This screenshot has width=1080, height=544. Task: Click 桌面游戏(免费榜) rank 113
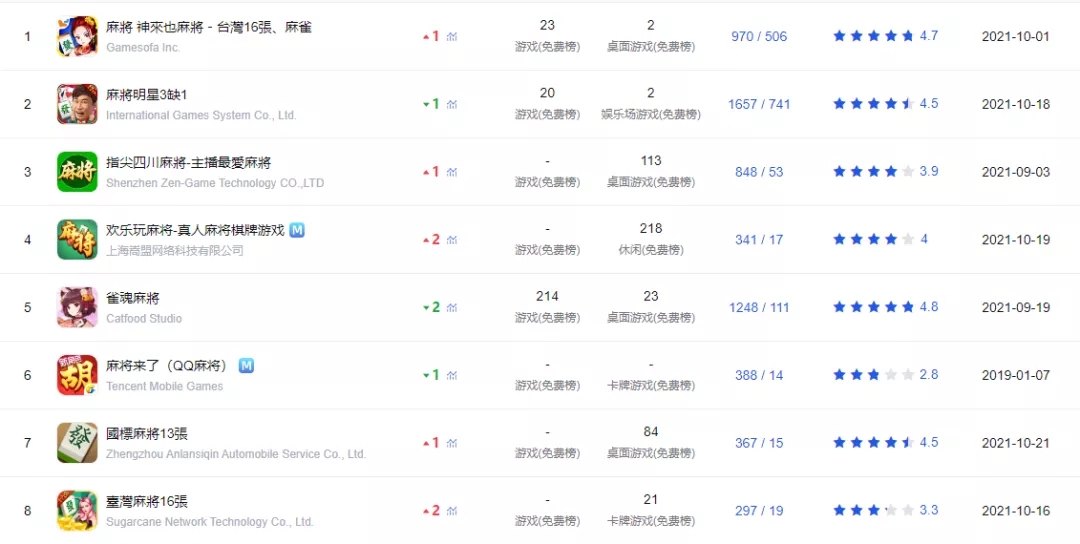click(x=651, y=171)
